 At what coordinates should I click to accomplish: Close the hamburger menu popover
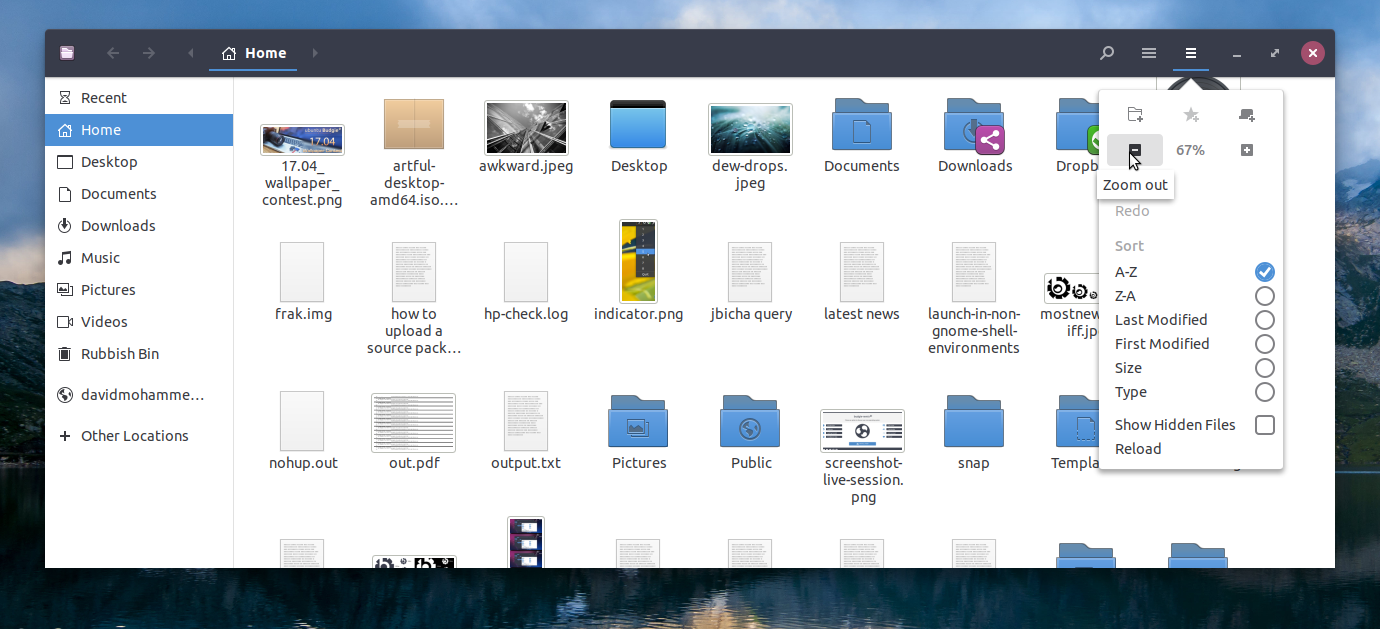point(1190,53)
